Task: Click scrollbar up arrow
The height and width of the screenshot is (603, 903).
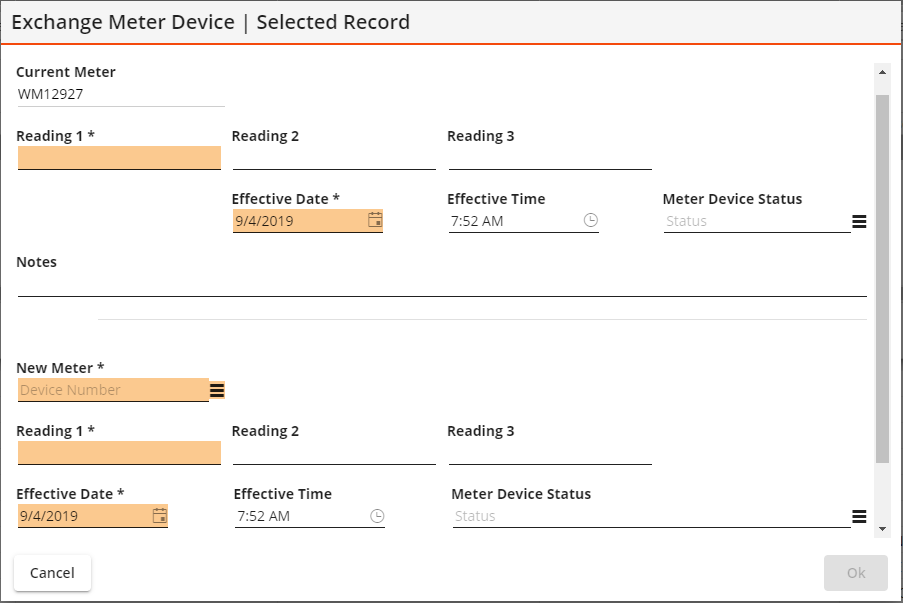Action: (x=882, y=73)
